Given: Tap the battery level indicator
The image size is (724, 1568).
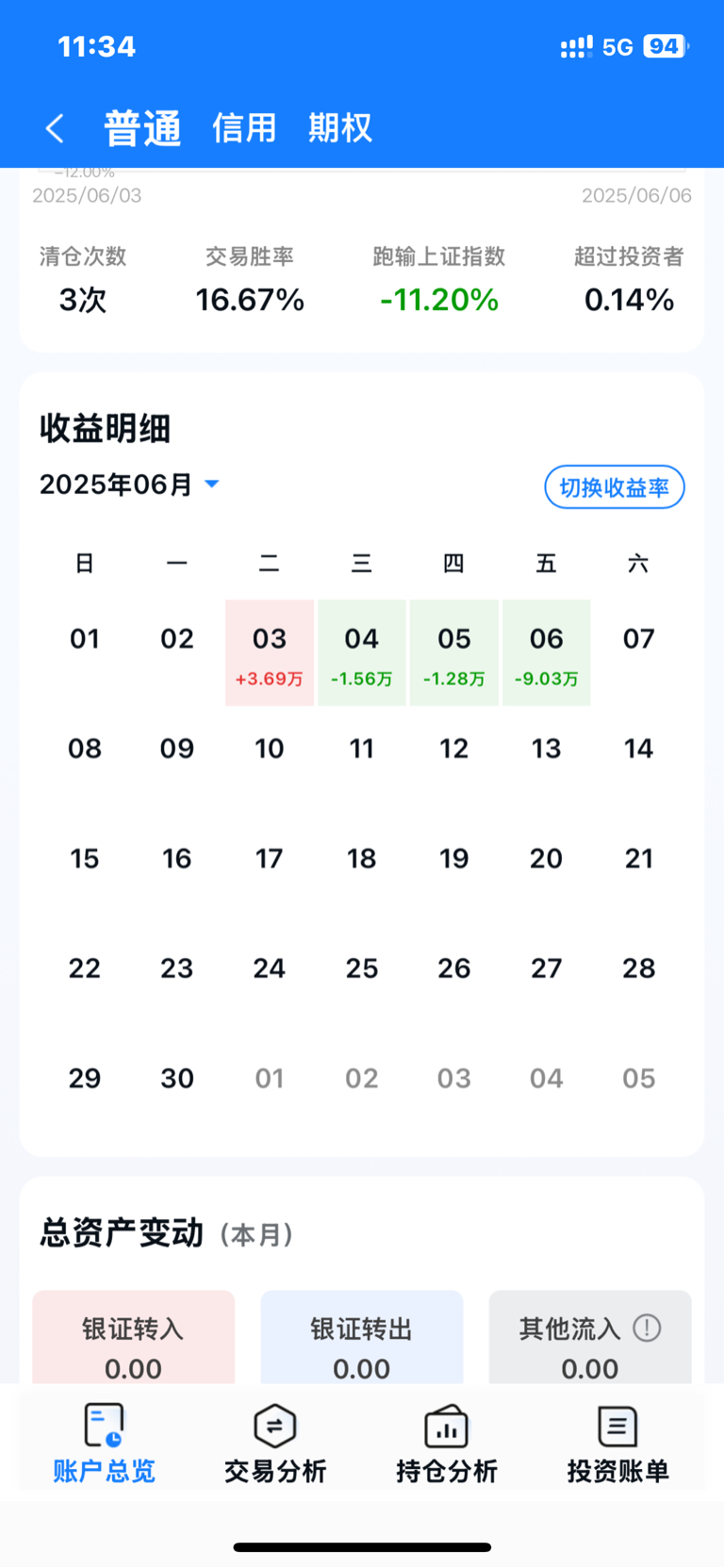Looking at the screenshot, I should [666, 46].
